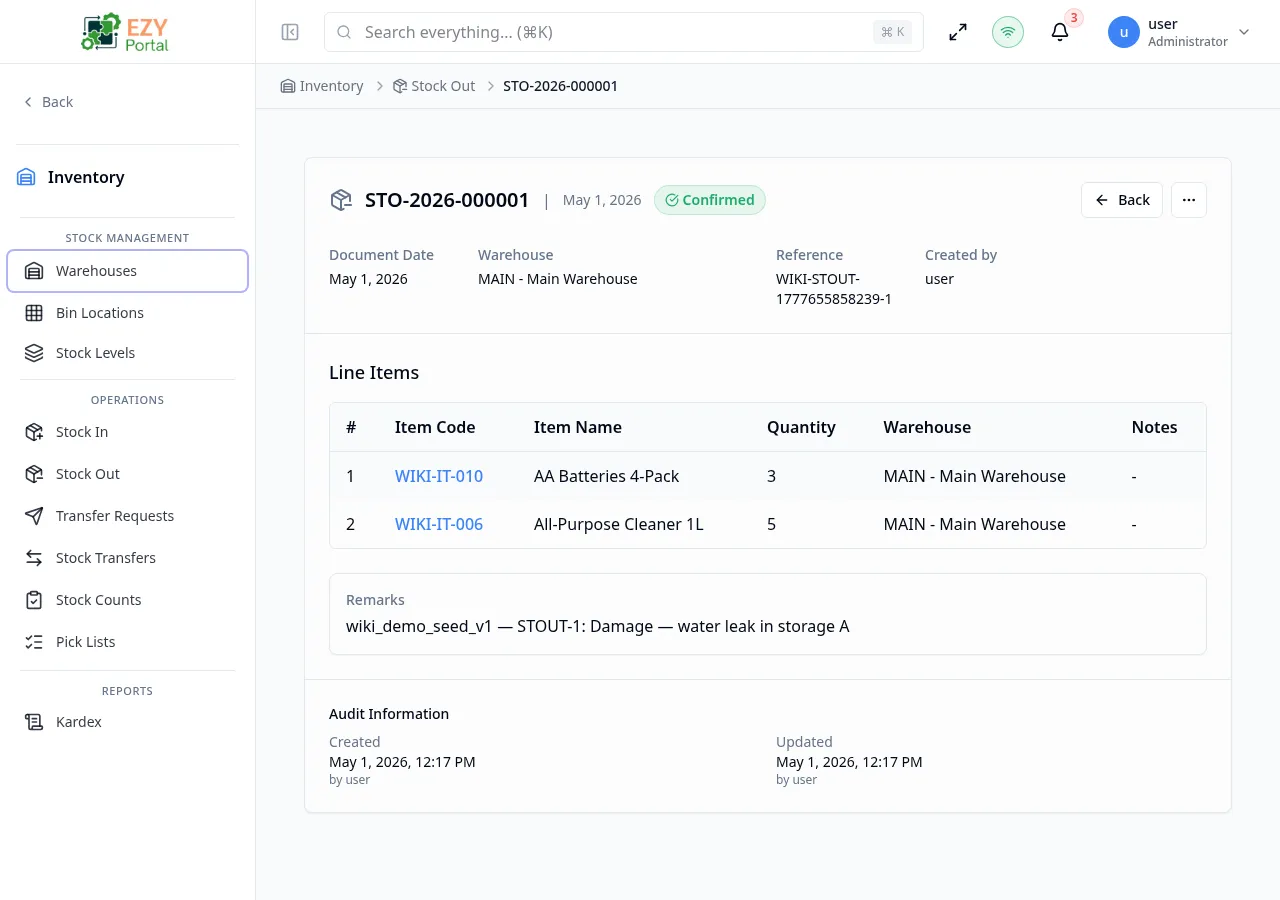1280x900 pixels.
Task: Click the sidebar Back link
Action: (48, 102)
